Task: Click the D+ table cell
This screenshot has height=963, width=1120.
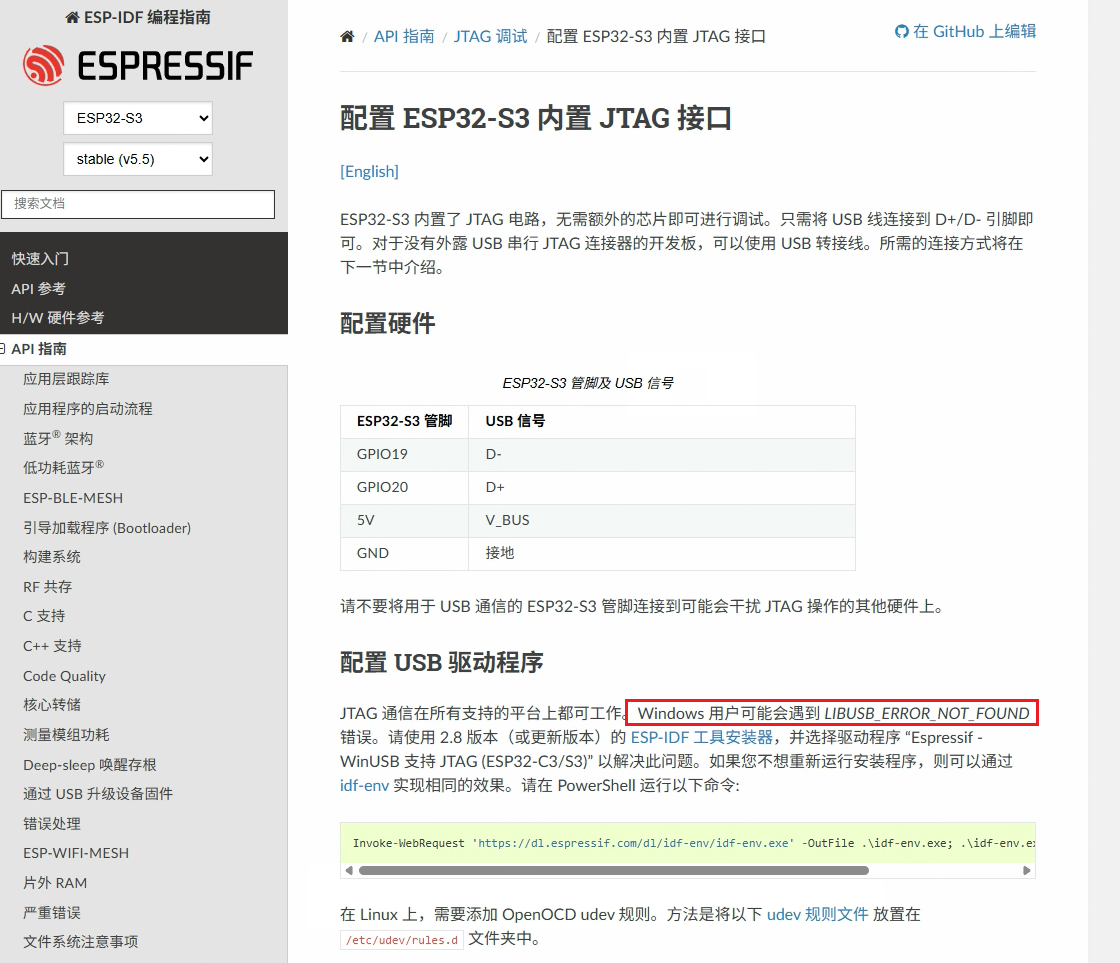Action: (x=661, y=487)
